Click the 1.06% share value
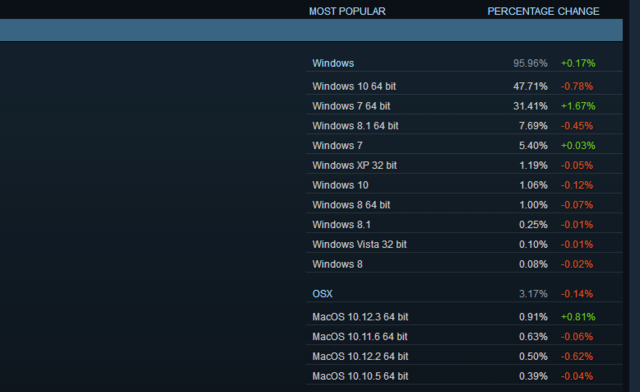 tap(533, 185)
